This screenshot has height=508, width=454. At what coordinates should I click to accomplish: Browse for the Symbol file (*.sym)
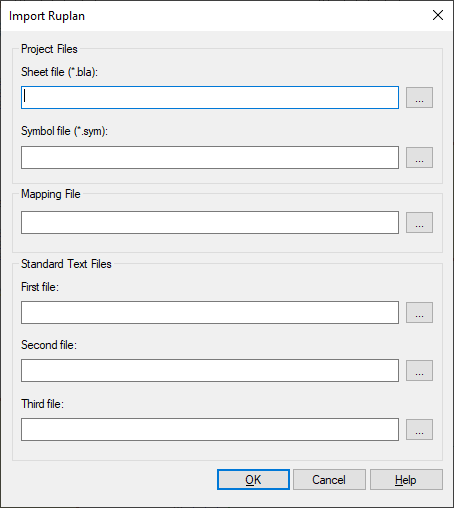point(419,157)
